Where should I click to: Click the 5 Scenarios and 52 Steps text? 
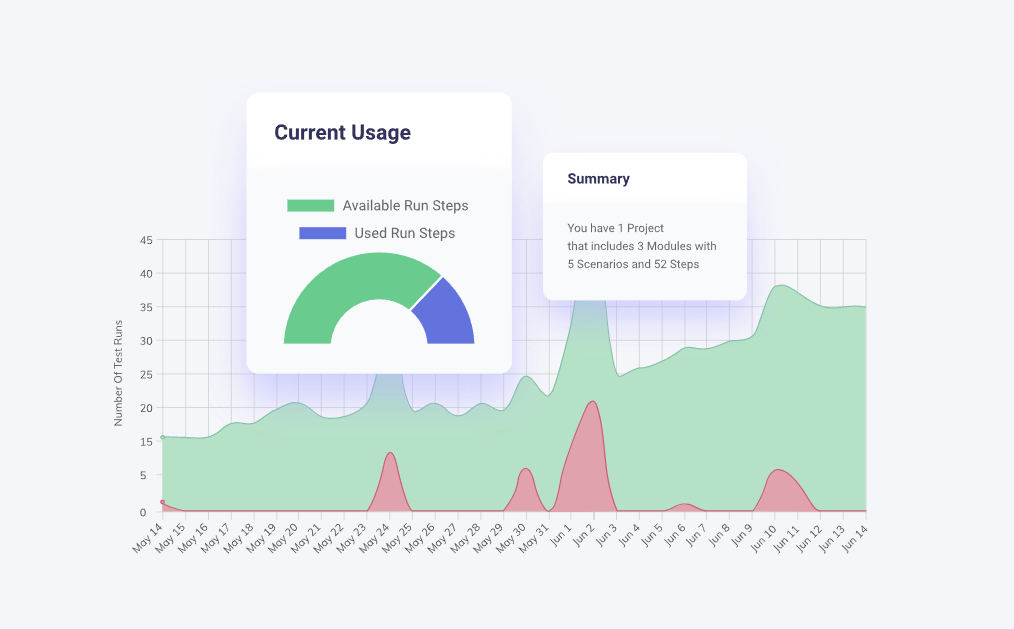[633, 264]
